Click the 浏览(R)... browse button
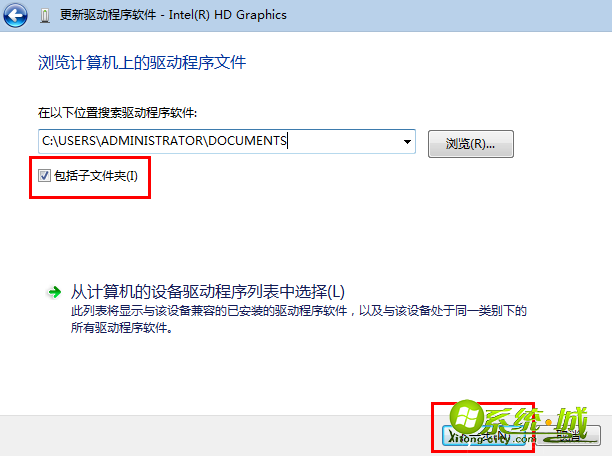 click(471, 144)
